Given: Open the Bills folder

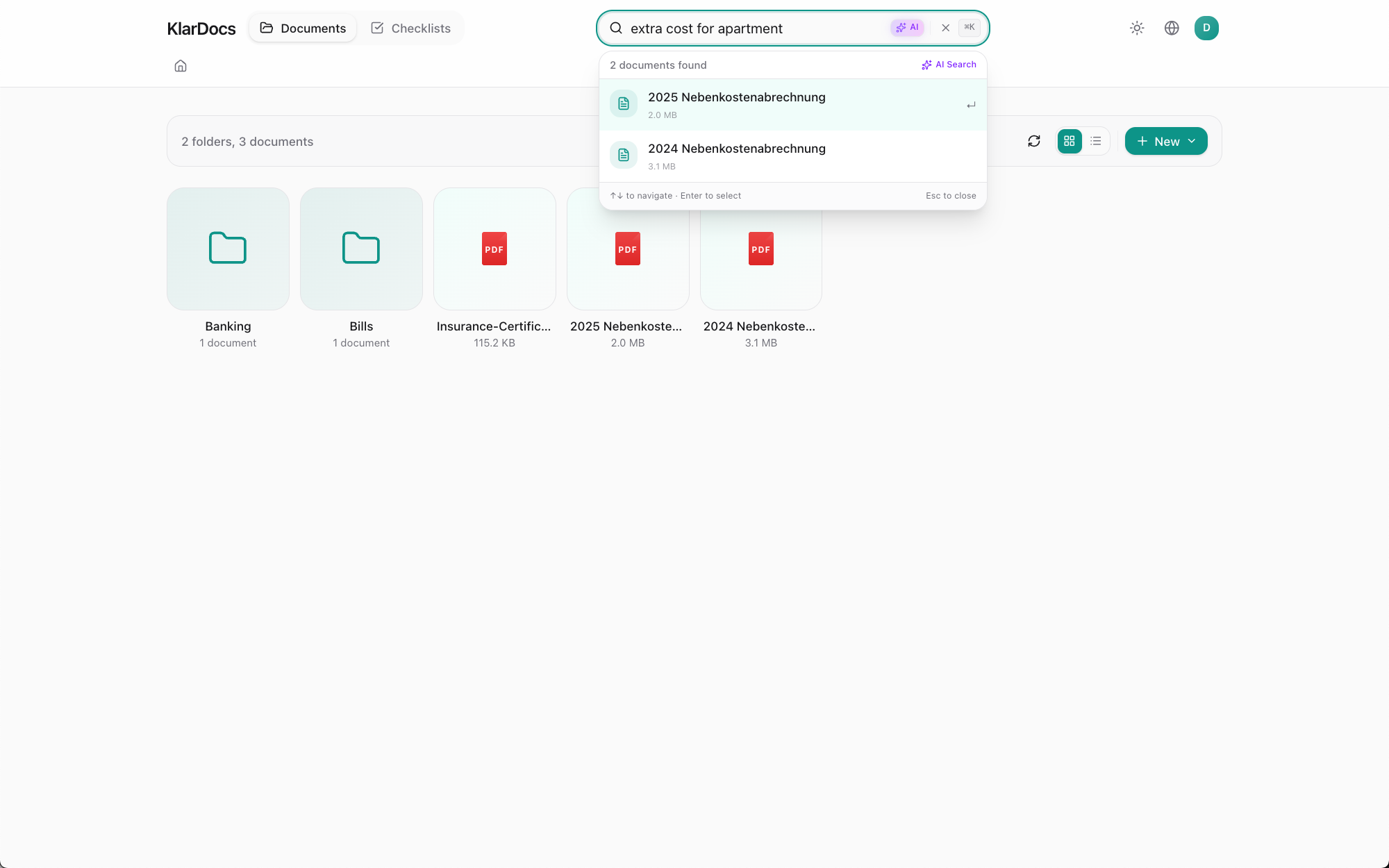Looking at the screenshot, I should (x=361, y=249).
